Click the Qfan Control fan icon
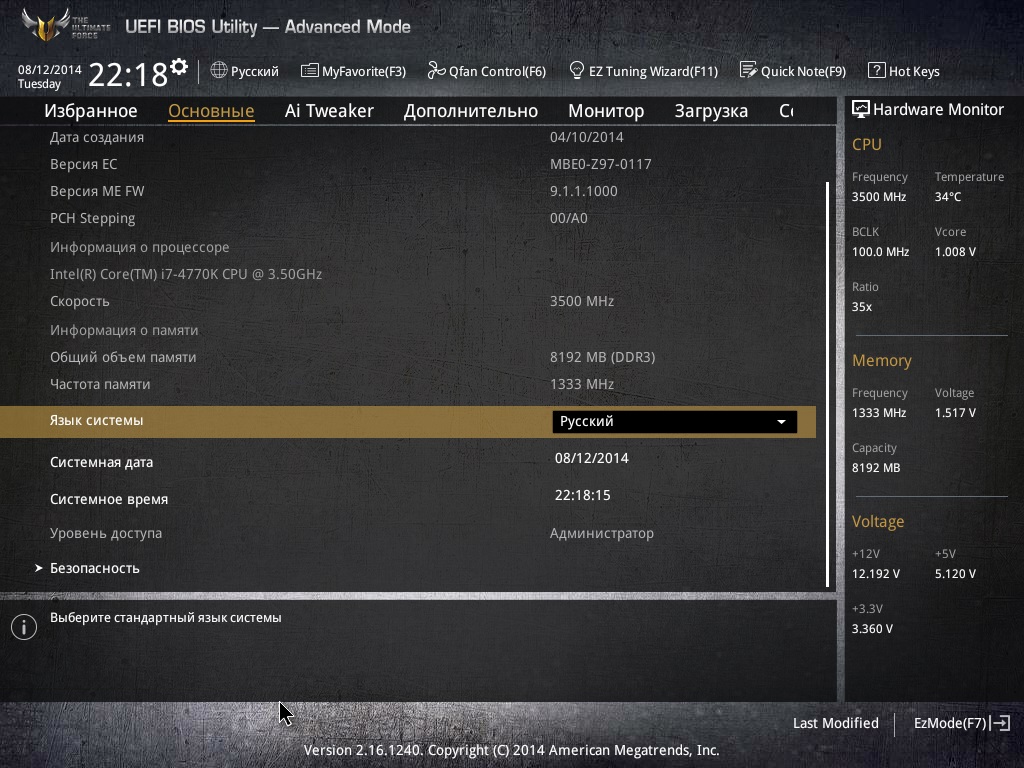The width and height of the screenshot is (1024, 768). click(x=436, y=71)
